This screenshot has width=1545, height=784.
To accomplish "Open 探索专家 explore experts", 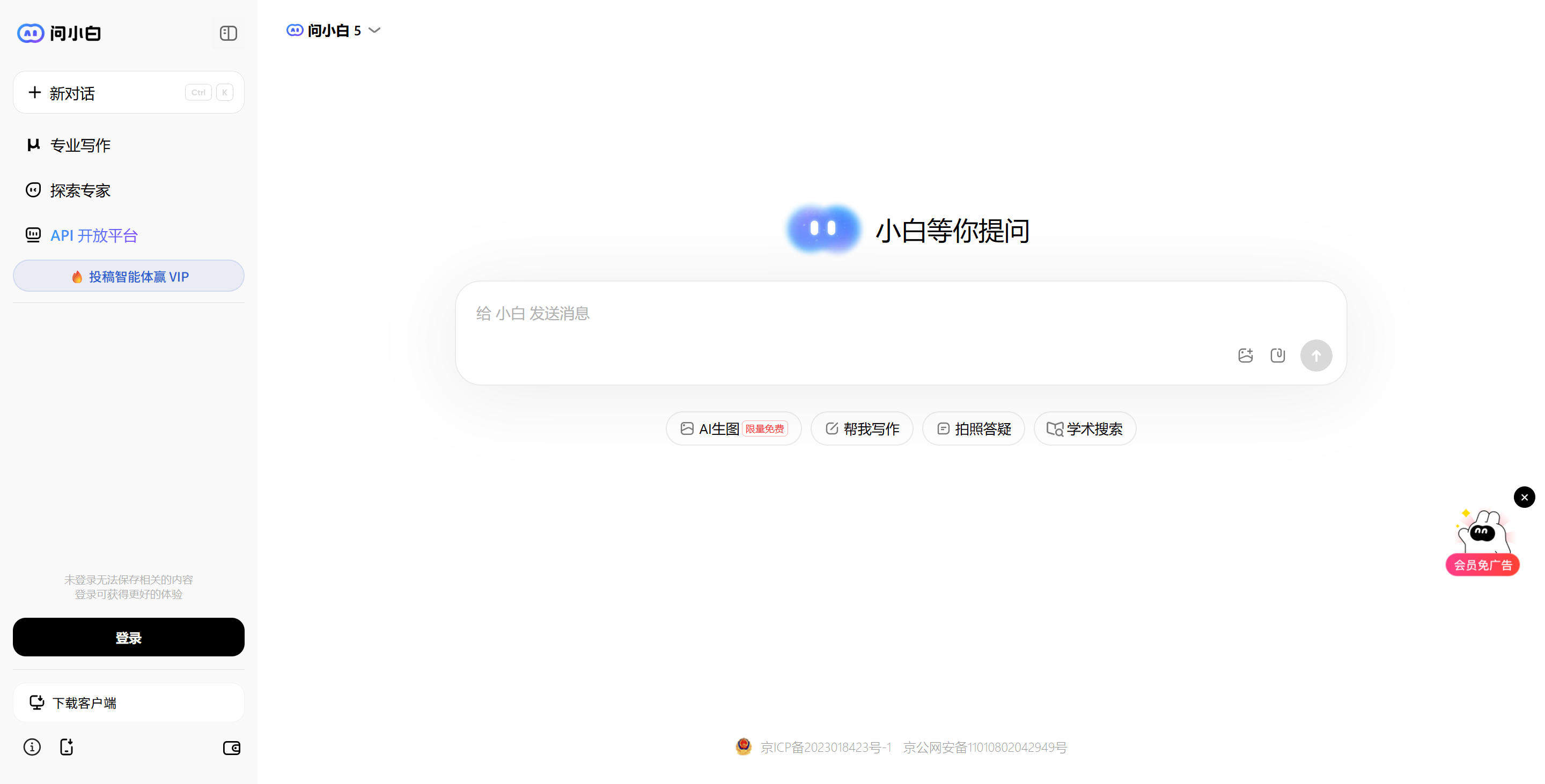I will [80, 190].
